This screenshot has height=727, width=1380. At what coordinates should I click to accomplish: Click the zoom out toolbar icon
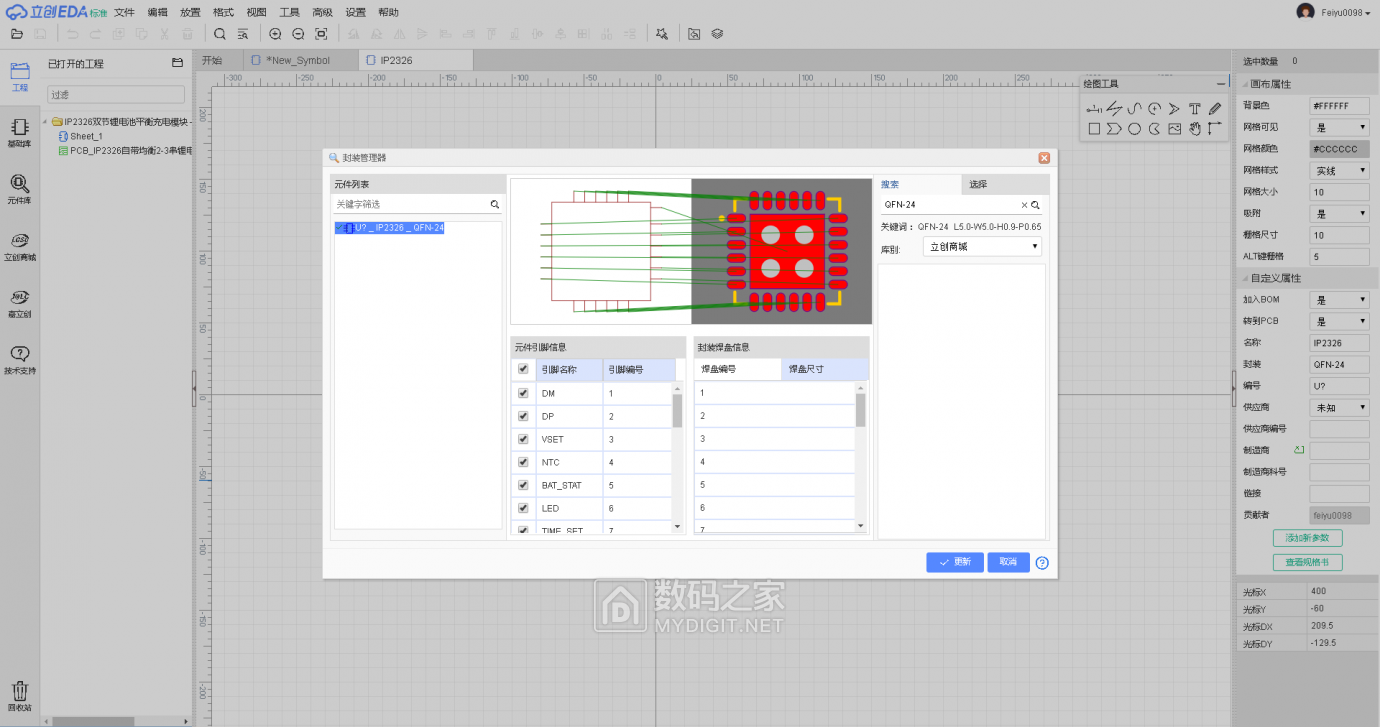click(298, 34)
